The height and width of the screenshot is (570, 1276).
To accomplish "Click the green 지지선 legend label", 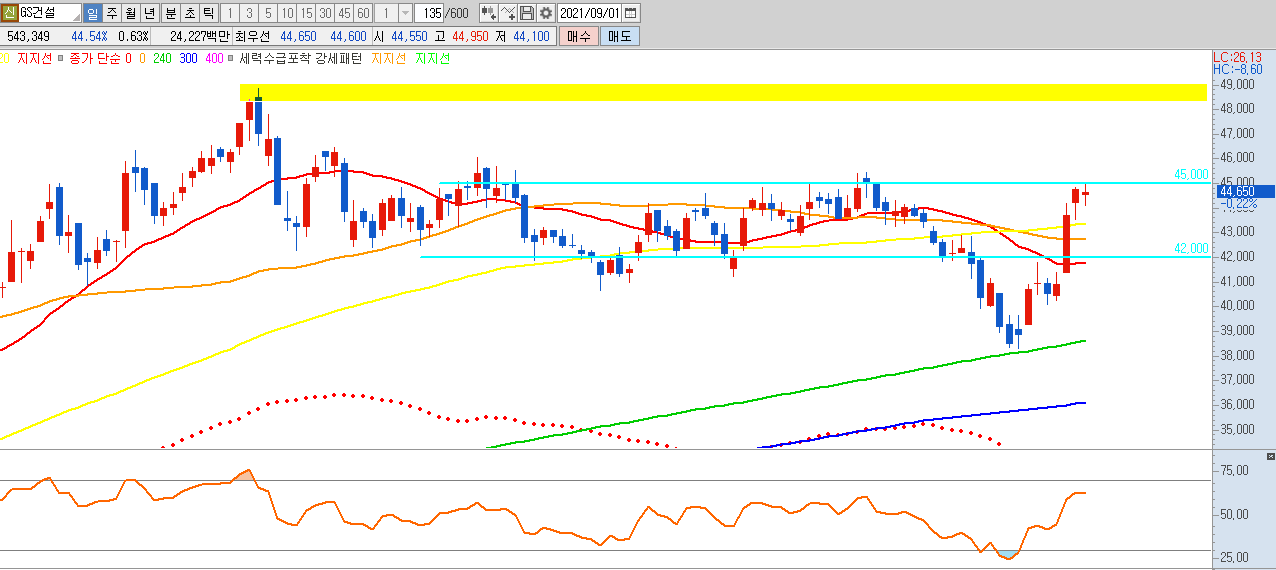I will point(433,59).
